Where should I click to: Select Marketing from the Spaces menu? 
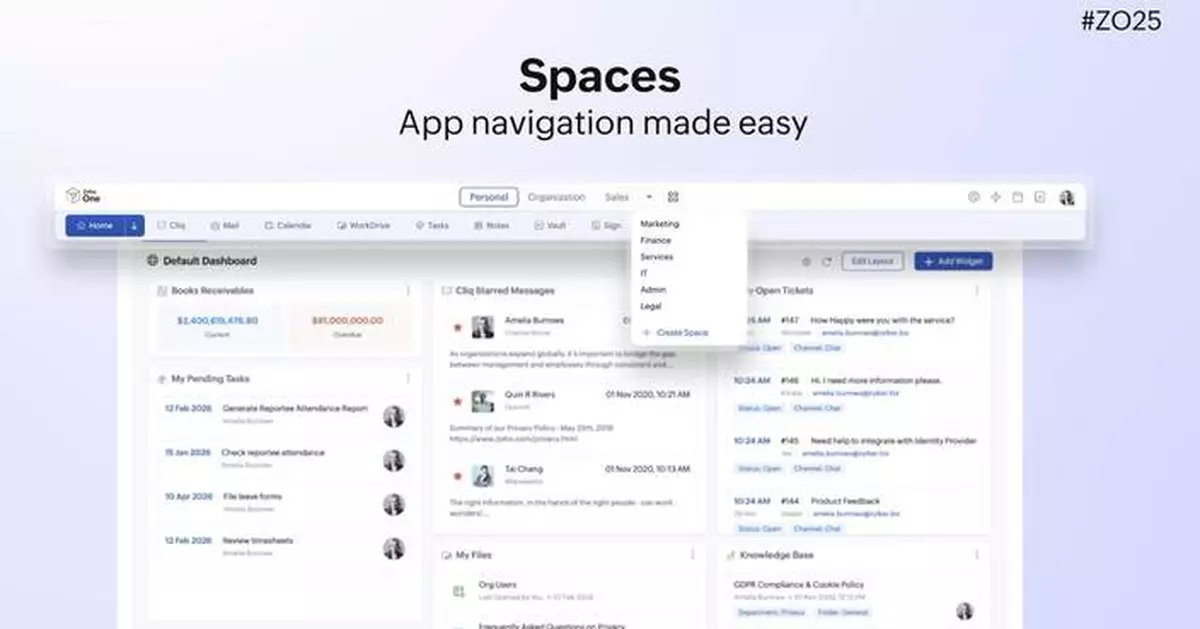tap(660, 224)
